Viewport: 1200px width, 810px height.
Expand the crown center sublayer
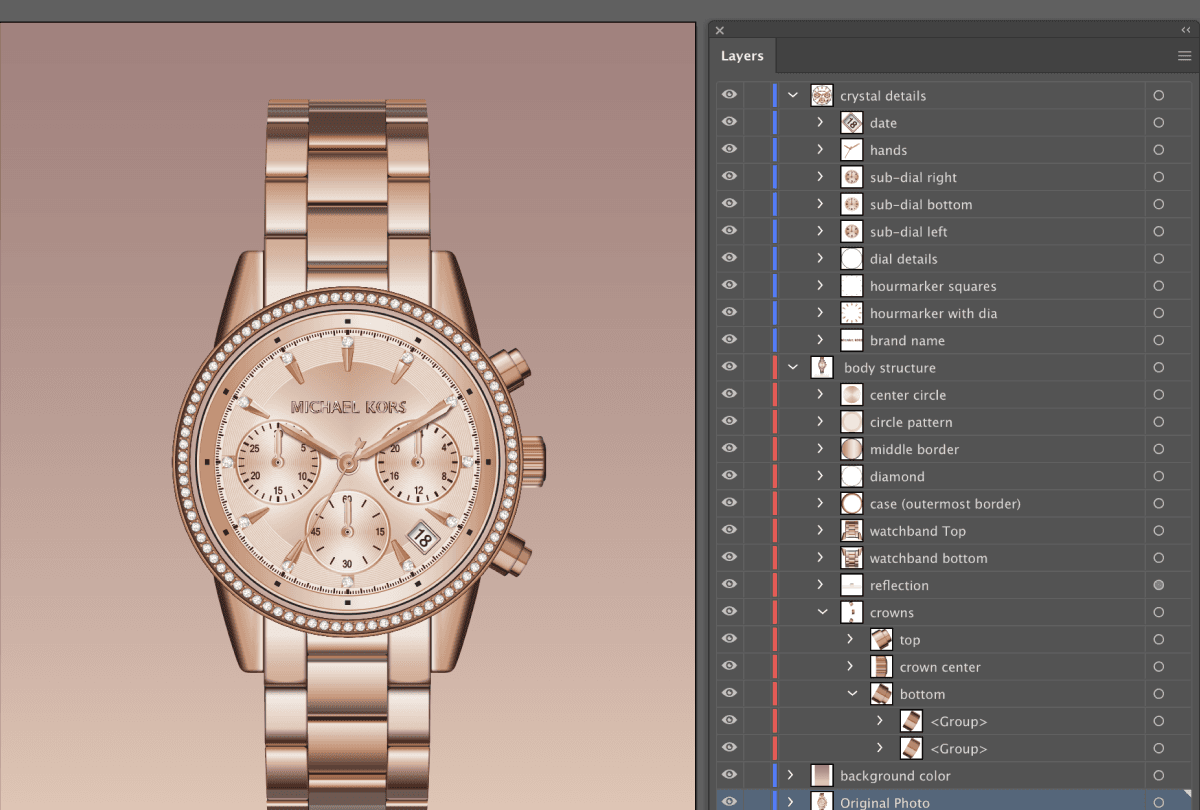pyautogui.click(x=850, y=667)
